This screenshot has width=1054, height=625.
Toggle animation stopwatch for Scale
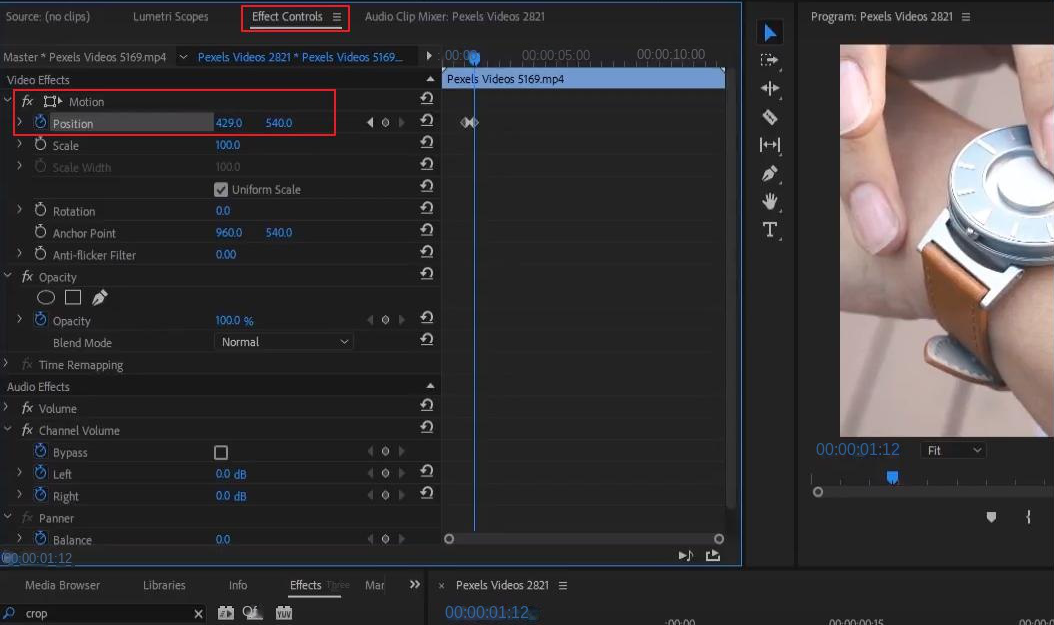coord(40,144)
